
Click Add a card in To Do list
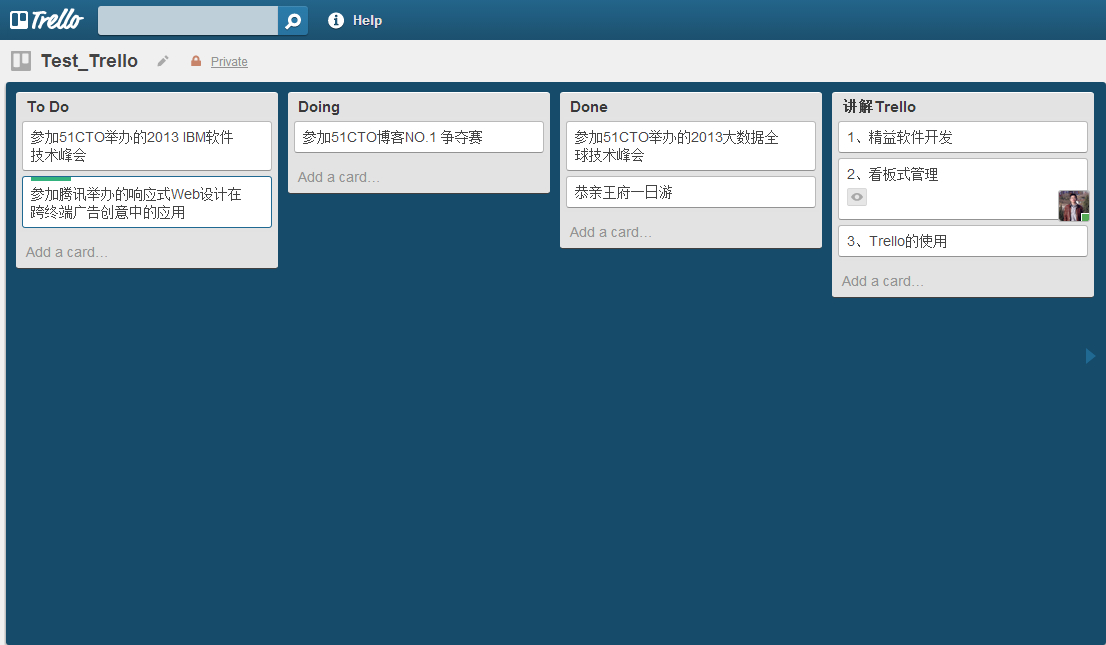67,252
